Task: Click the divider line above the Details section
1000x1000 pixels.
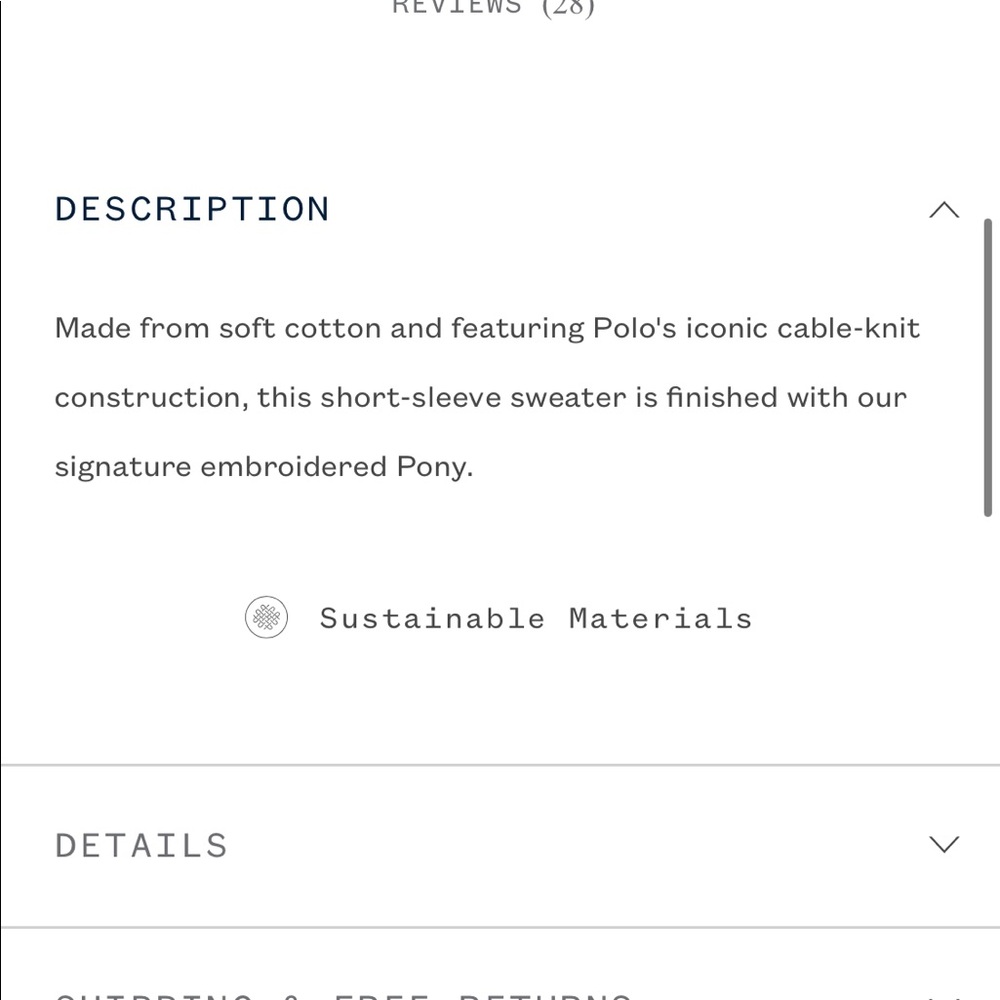Action: coord(500,764)
